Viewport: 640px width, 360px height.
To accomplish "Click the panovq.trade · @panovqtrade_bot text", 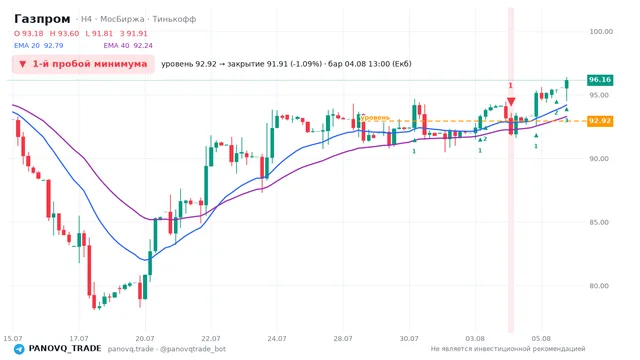I will tap(167, 349).
